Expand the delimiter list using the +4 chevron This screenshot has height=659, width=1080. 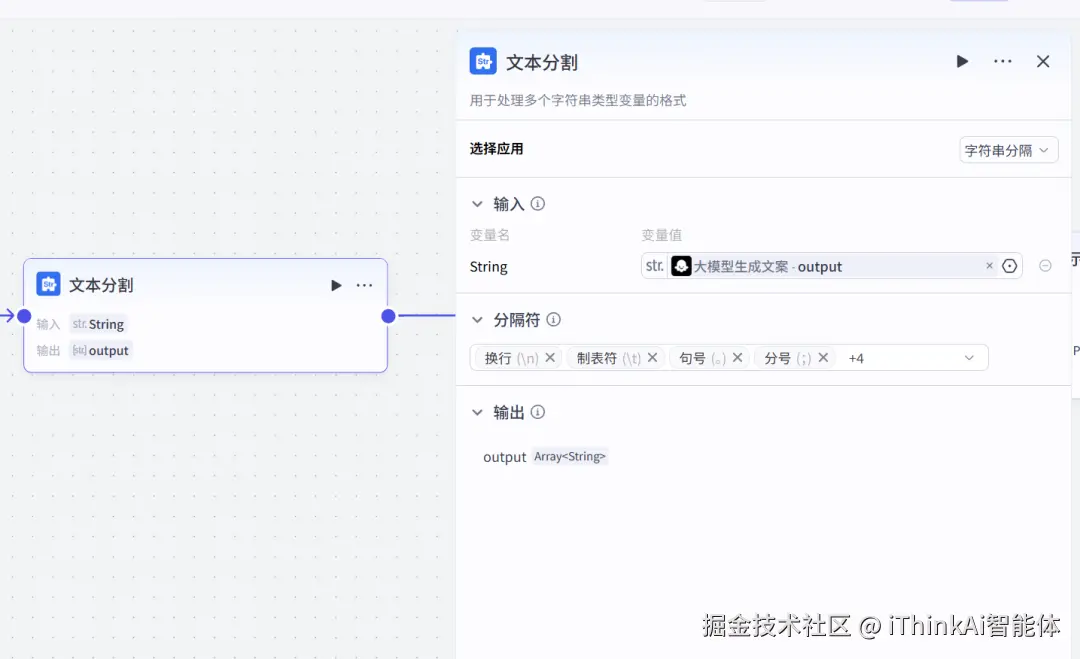pos(967,357)
